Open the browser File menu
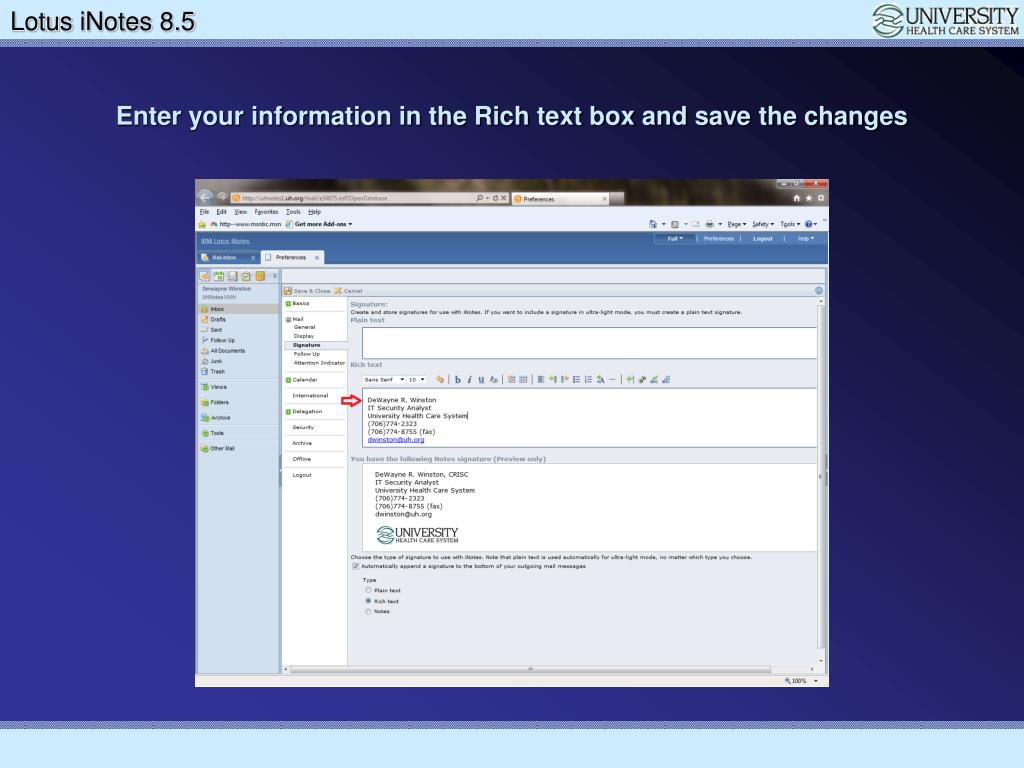Image resolution: width=1024 pixels, height=768 pixels. [204, 212]
